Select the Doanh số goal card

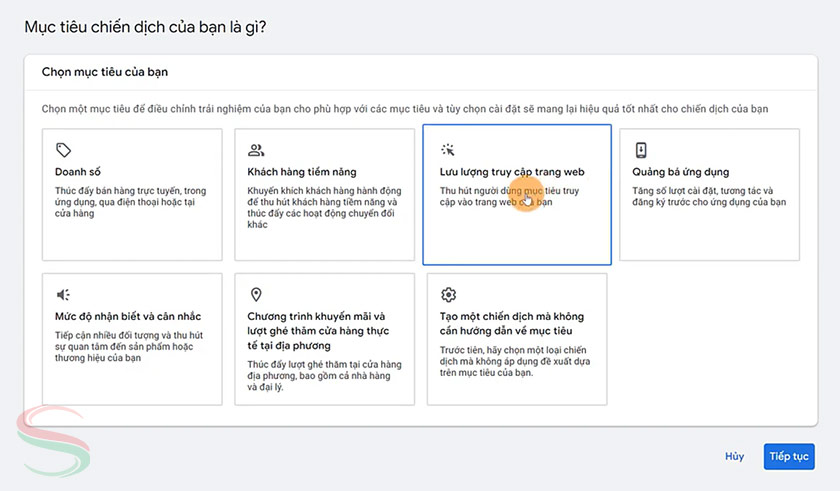132,195
